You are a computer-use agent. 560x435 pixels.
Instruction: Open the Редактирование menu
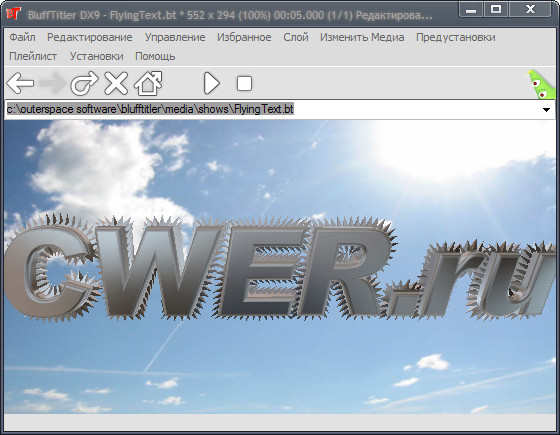click(90, 37)
